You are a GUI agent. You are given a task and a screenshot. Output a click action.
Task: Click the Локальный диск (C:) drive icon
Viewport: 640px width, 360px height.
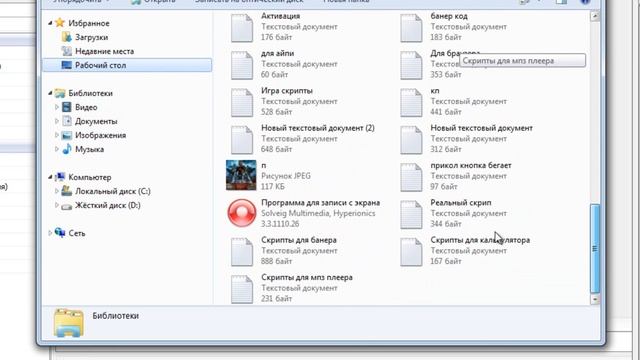(x=67, y=191)
